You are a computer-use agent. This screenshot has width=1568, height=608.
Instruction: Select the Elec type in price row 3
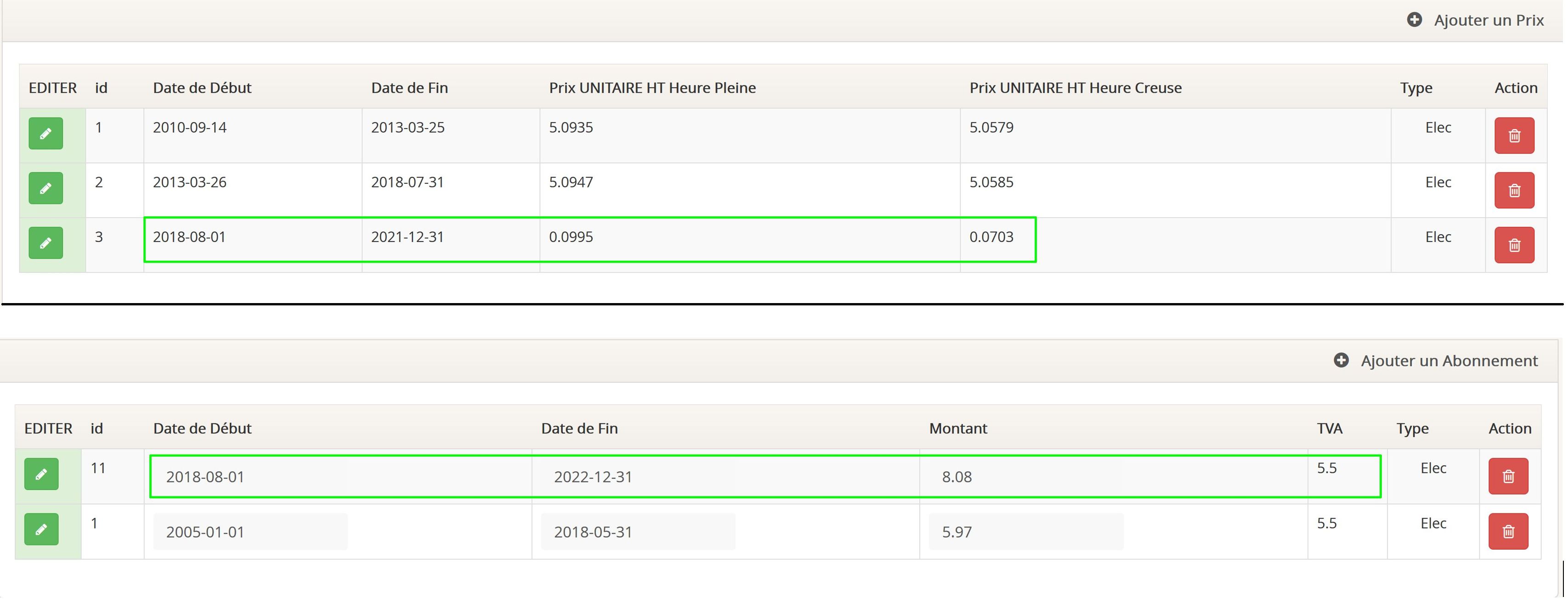coord(1438,237)
